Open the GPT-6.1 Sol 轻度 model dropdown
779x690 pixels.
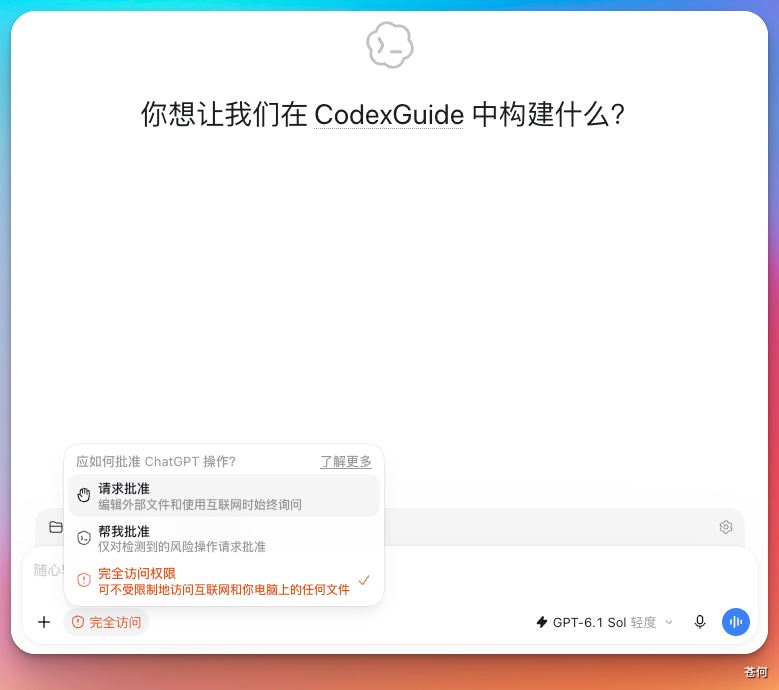[605, 622]
